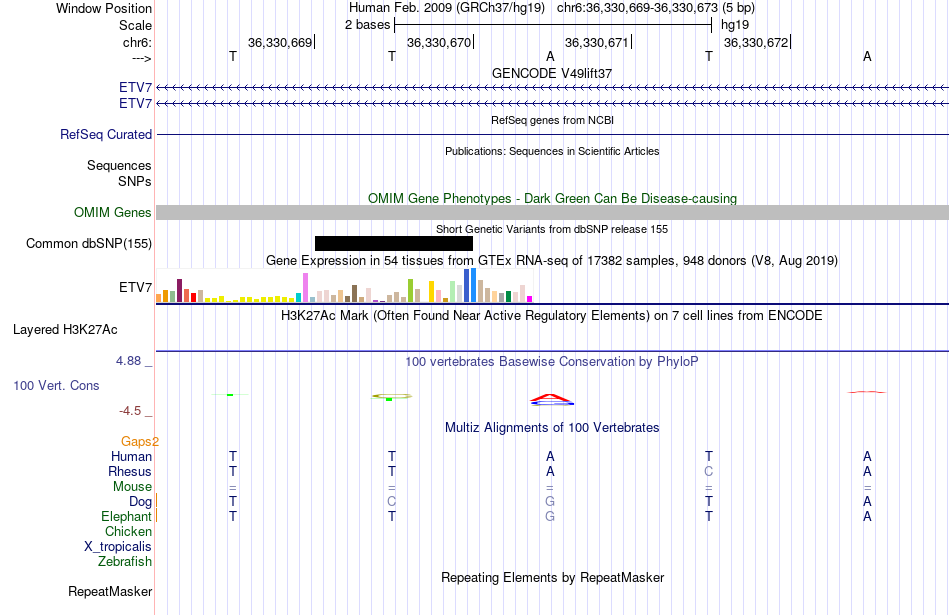
Task: Click the Dog G mismatch base
Action: pyautogui.click(x=550, y=502)
